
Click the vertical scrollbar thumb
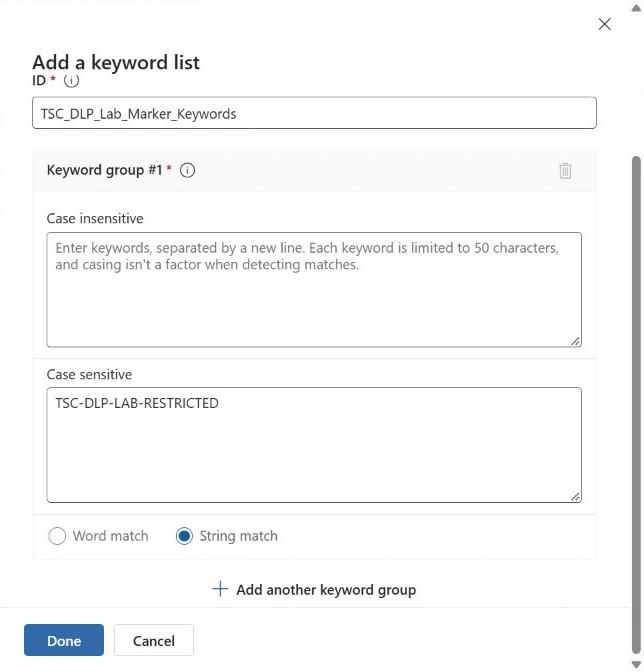pyautogui.click(x=636, y=405)
